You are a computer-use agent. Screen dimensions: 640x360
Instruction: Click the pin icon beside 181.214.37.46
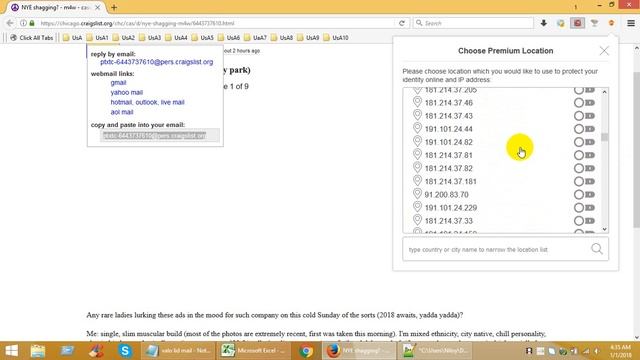417,102
